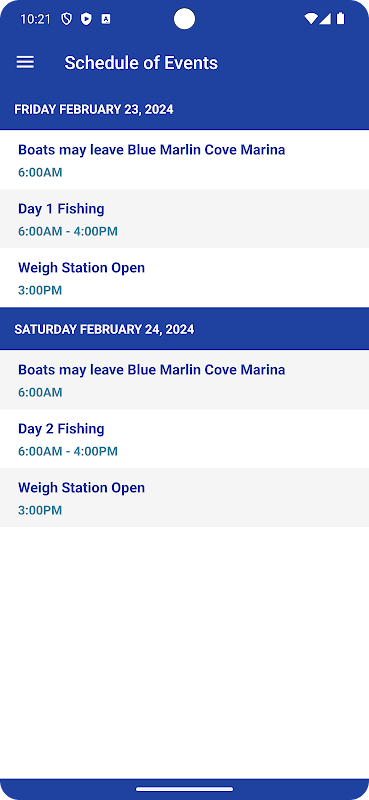Open Friday's Weigh Station Open event
Image resolution: width=369 pixels, height=800 pixels.
184,278
